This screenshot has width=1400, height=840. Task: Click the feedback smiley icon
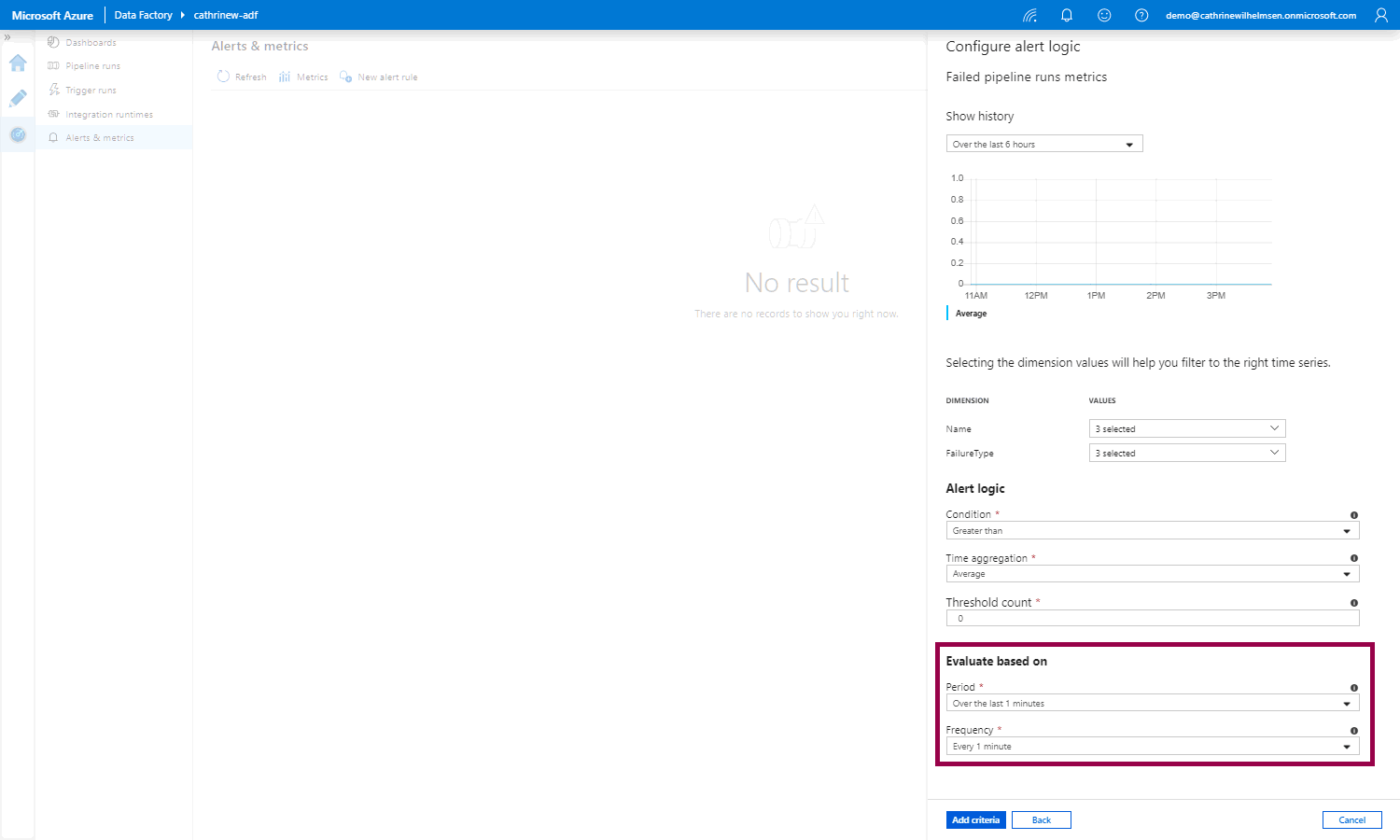tap(1104, 15)
